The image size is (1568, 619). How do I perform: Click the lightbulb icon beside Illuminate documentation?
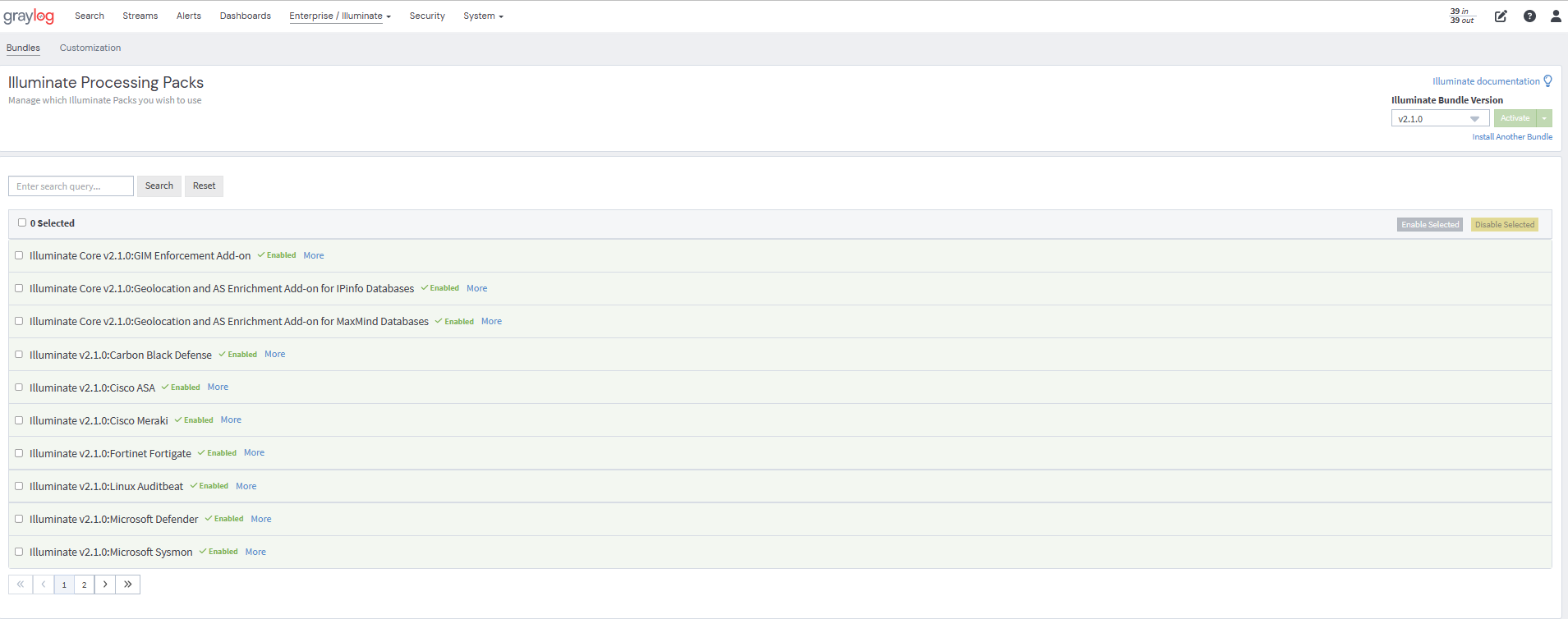click(x=1548, y=81)
